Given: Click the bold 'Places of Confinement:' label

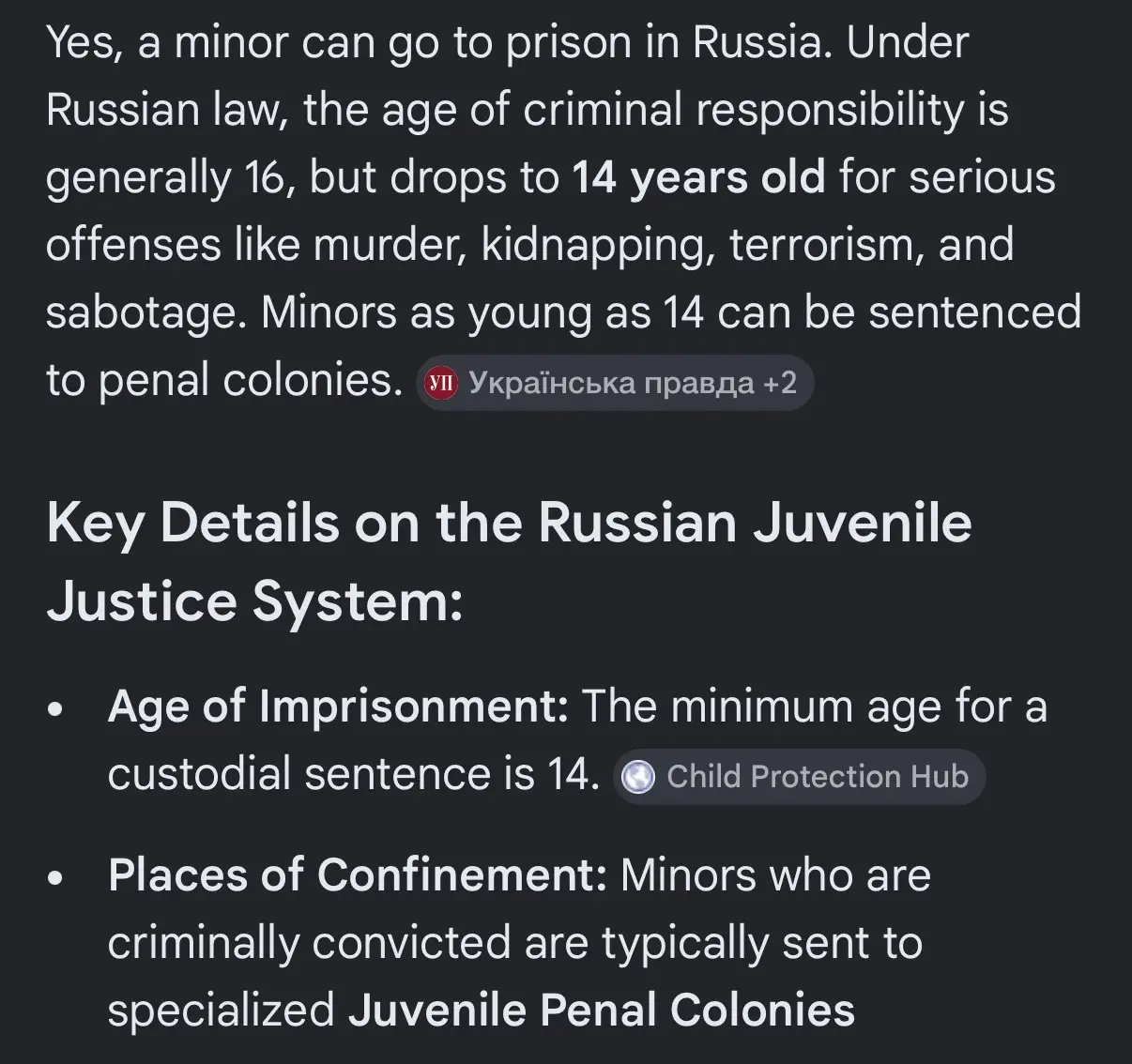Looking at the screenshot, I should [358, 874].
